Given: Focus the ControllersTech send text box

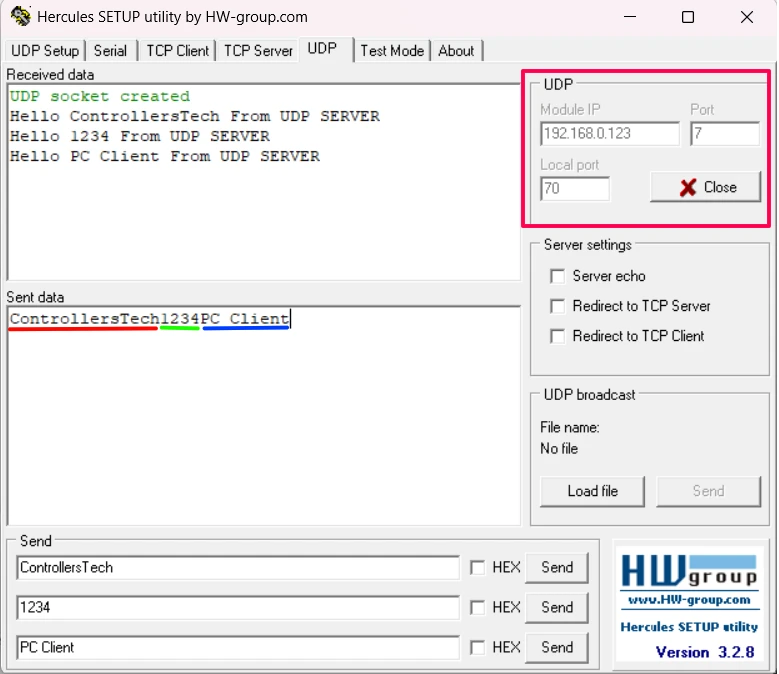Looking at the screenshot, I should [238, 568].
